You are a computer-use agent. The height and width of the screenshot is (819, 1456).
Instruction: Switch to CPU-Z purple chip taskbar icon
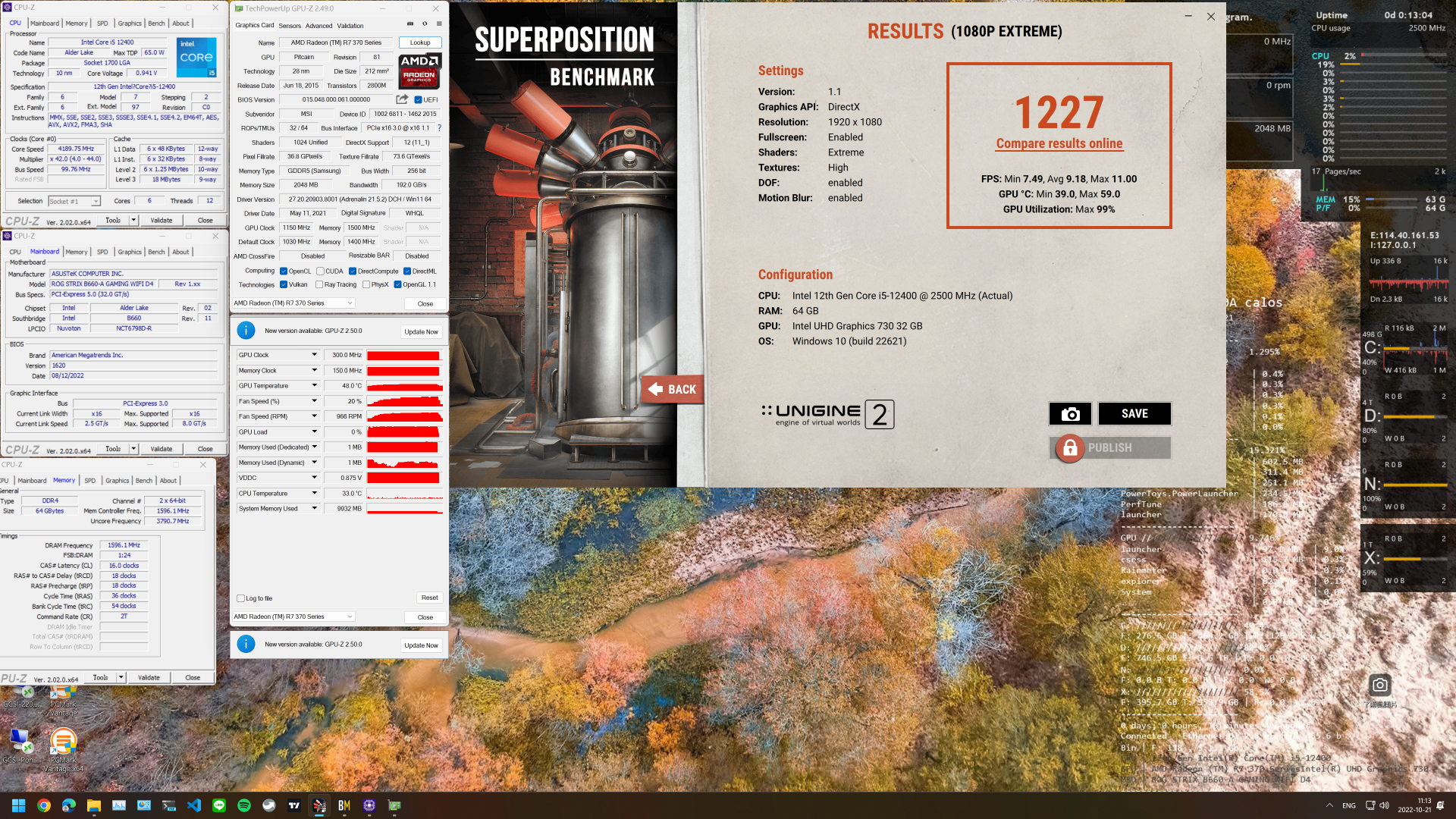tap(369, 805)
